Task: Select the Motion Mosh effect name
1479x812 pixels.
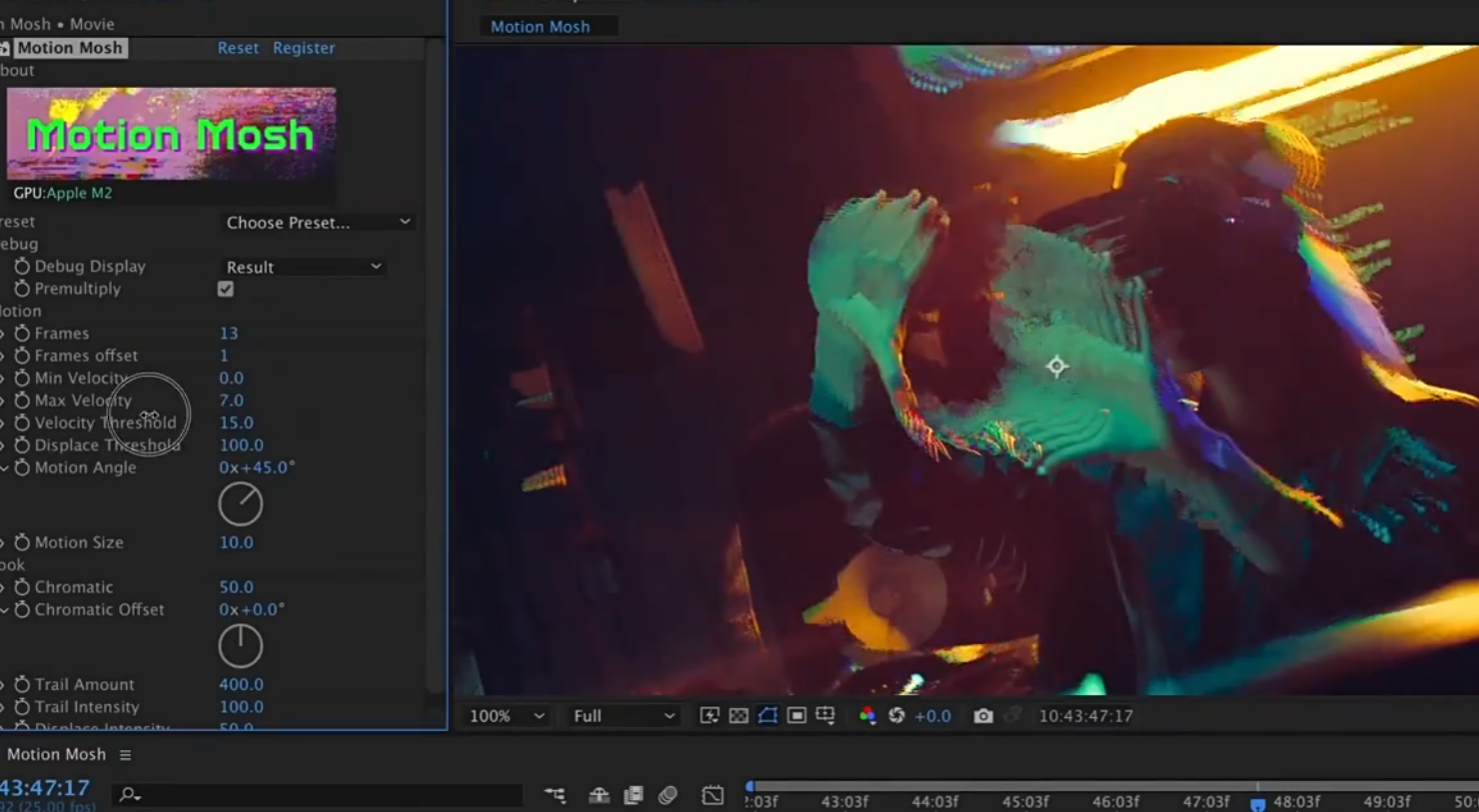Action: [70, 48]
